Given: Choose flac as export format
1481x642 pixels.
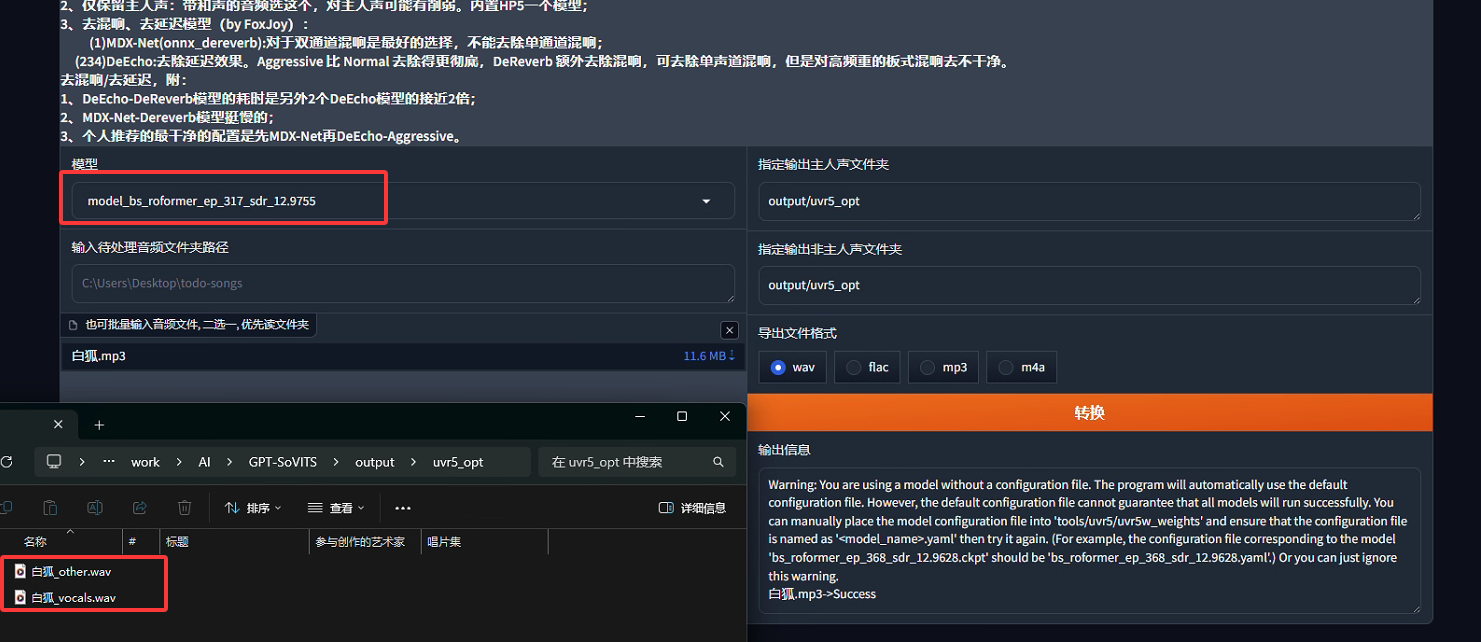Looking at the screenshot, I should 867,367.
